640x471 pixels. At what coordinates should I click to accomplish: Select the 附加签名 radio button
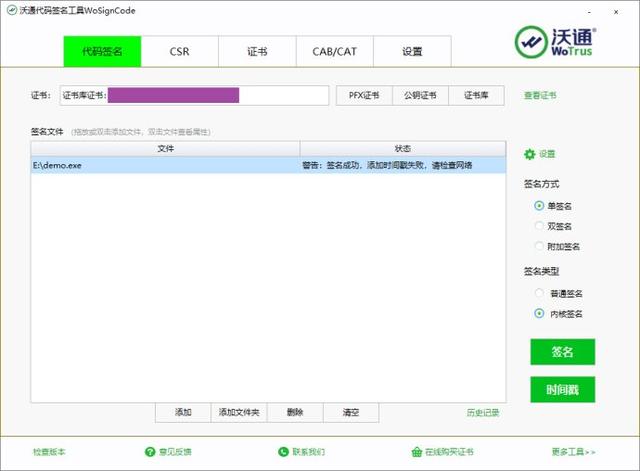coord(539,246)
